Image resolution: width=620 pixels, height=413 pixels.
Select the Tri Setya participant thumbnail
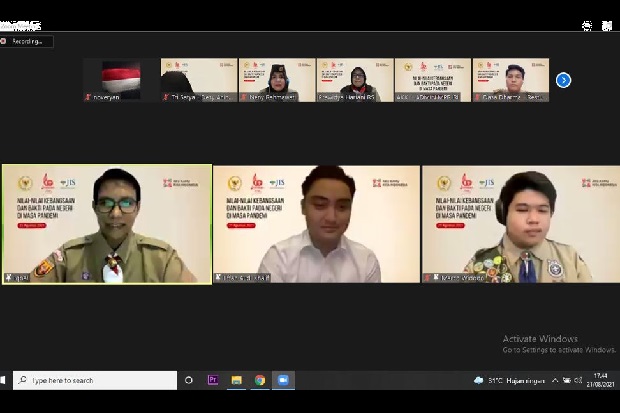click(199, 80)
